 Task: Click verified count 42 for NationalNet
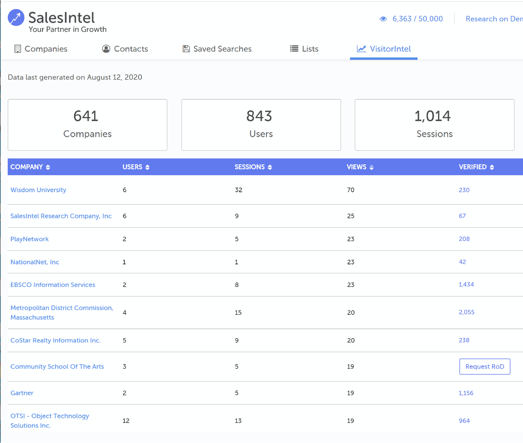462,262
